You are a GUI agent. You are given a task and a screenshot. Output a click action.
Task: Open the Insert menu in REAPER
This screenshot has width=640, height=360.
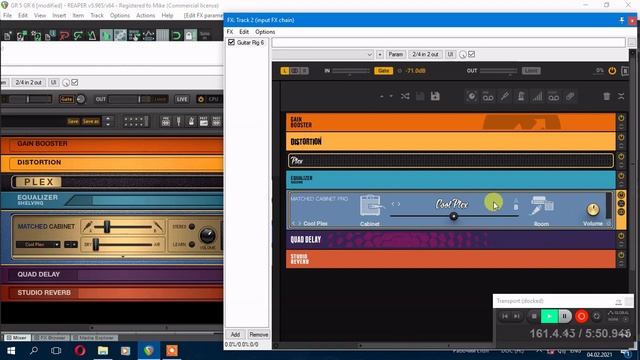point(59,16)
